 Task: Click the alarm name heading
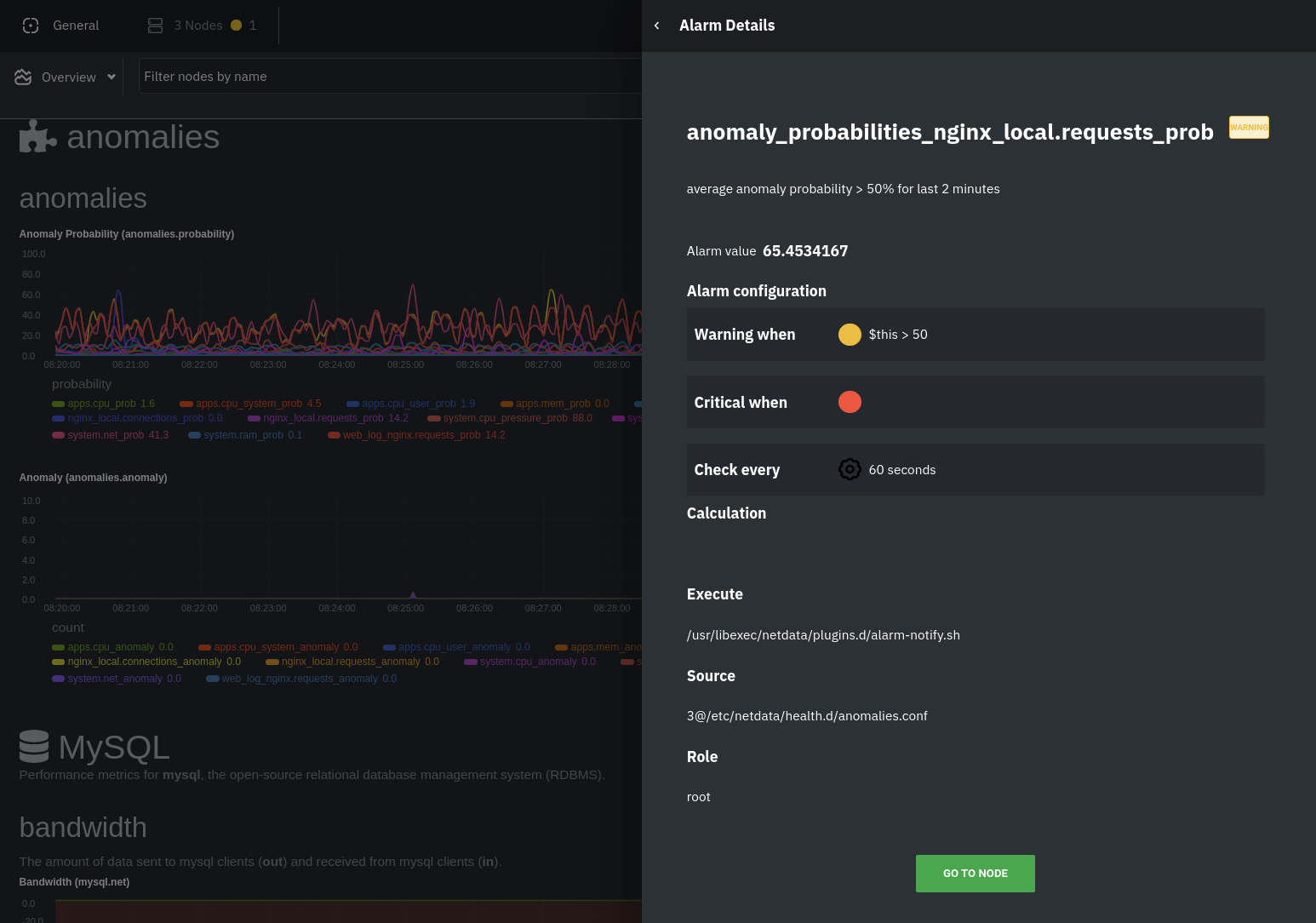point(950,132)
